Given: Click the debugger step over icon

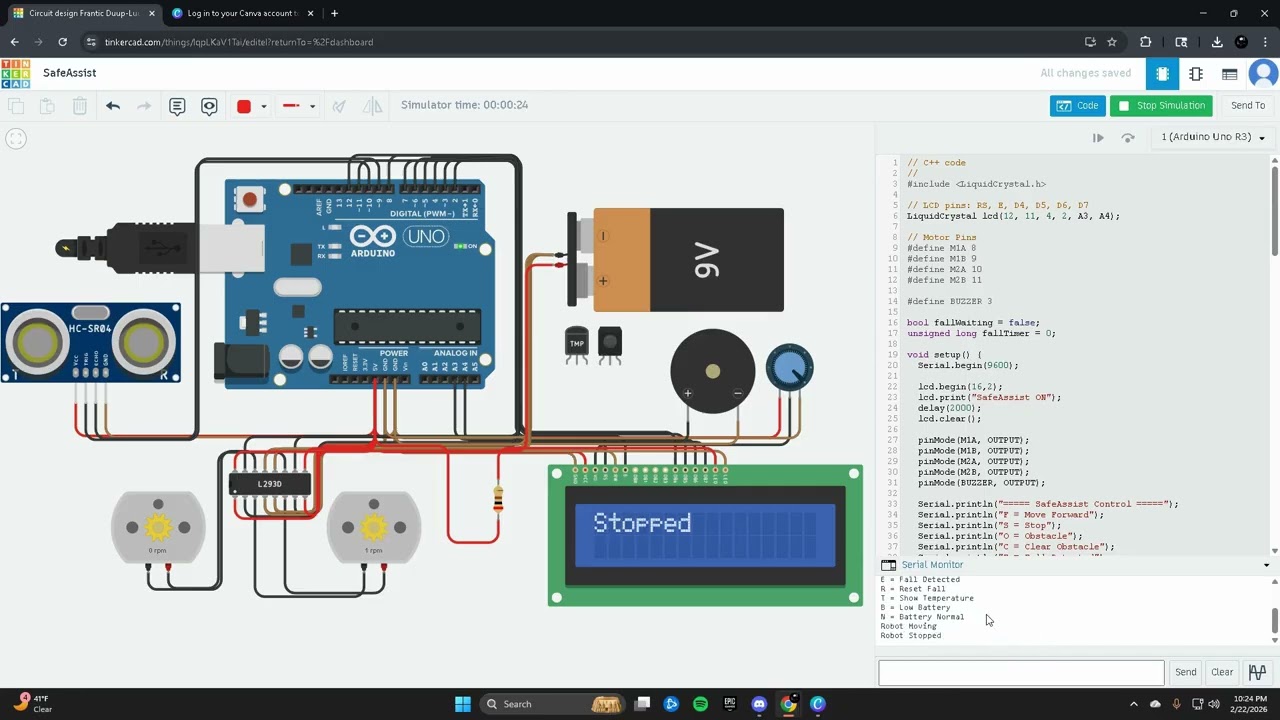Looking at the screenshot, I should 1128,138.
